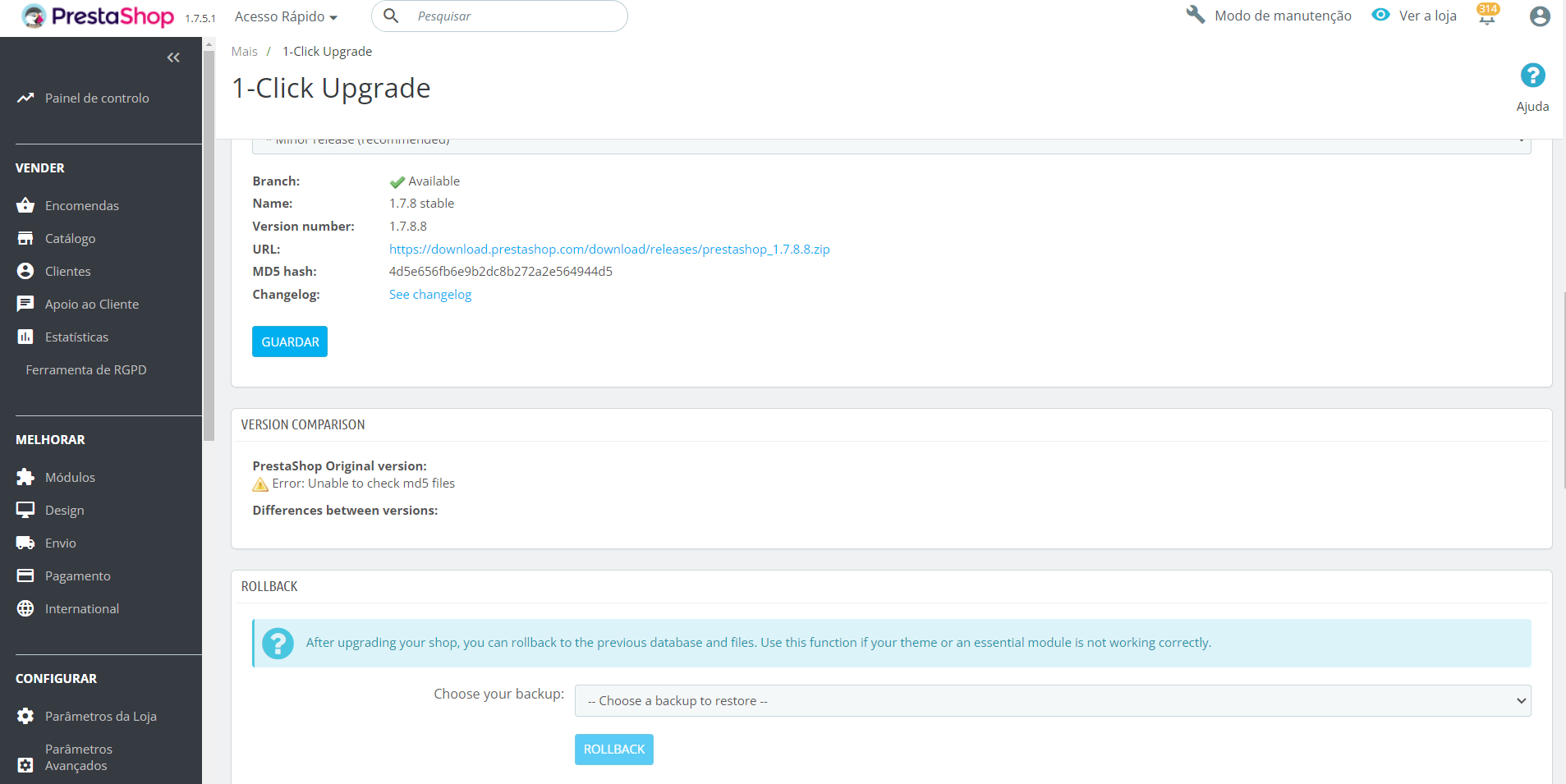Select International in the sidebar menu
The height and width of the screenshot is (784, 1566).
(x=82, y=608)
